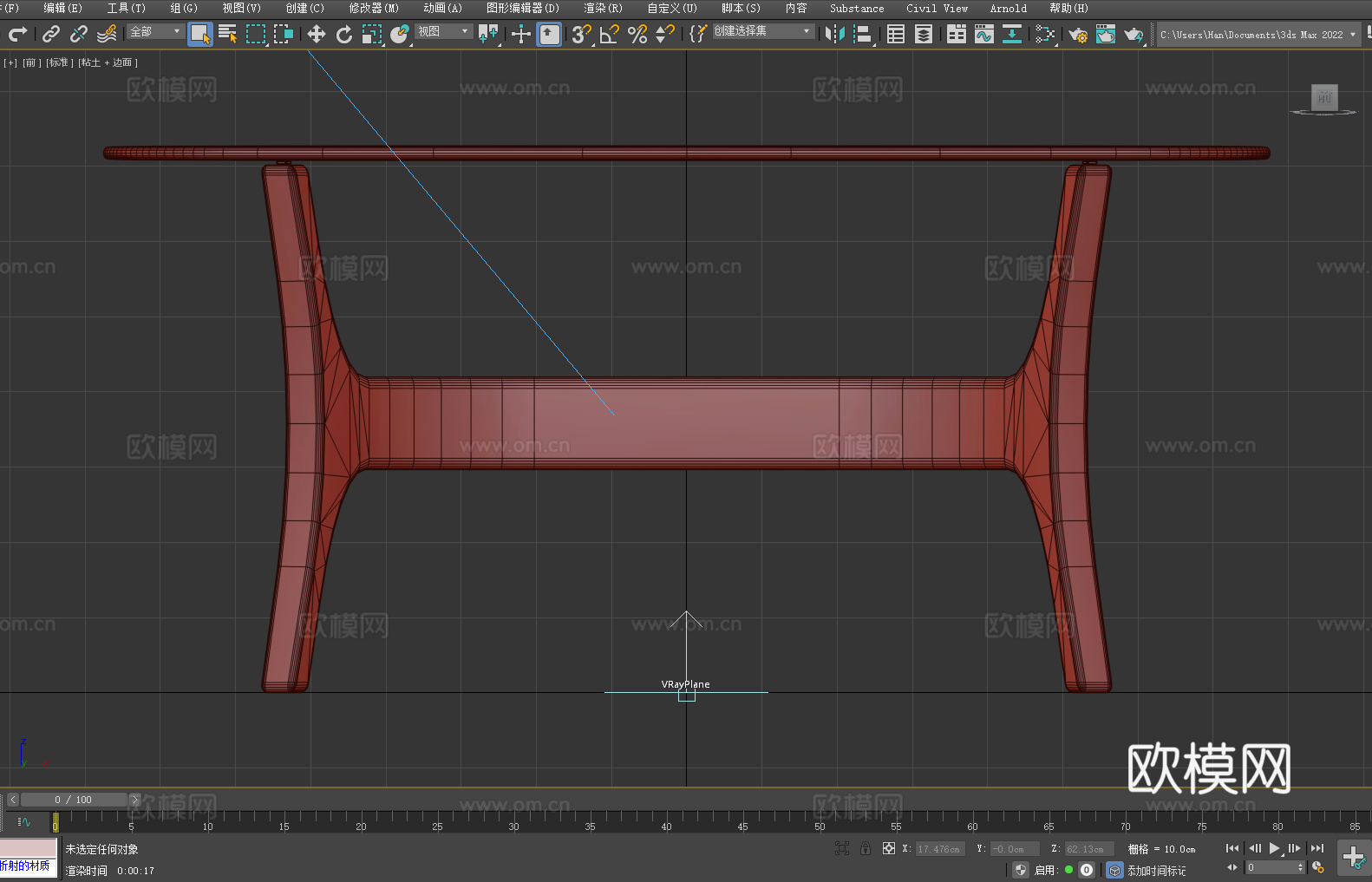Click the Mirror tool icon
Image resolution: width=1372 pixels, height=882 pixels.
(835, 34)
